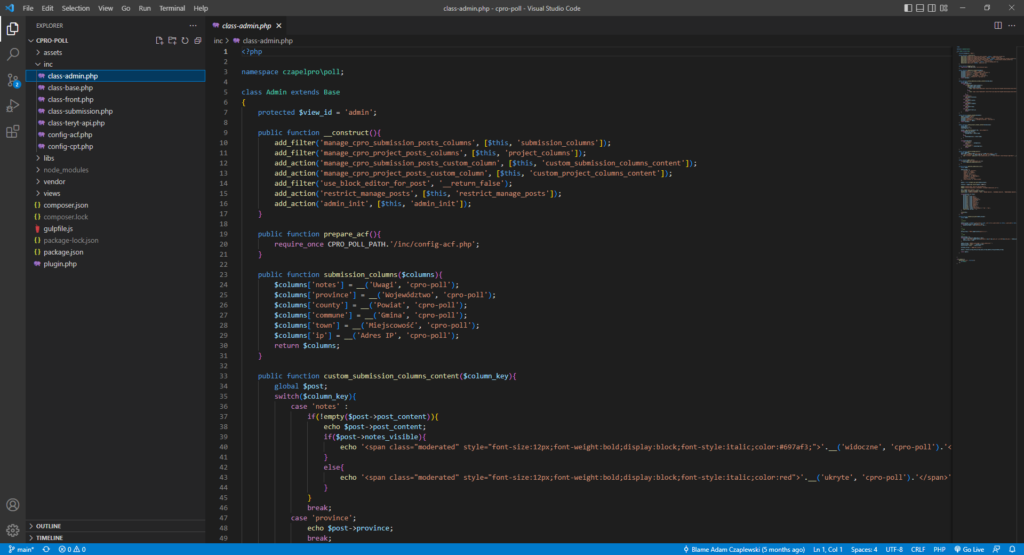The width and height of the screenshot is (1024, 555).
Task: Open Run menu
Action: click(144, 8)
